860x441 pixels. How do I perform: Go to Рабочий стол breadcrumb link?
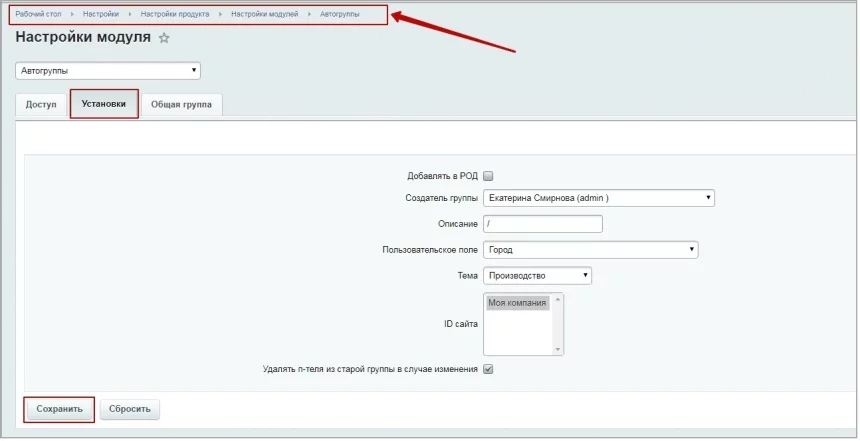pyautogui.click(x=37, y=15)
